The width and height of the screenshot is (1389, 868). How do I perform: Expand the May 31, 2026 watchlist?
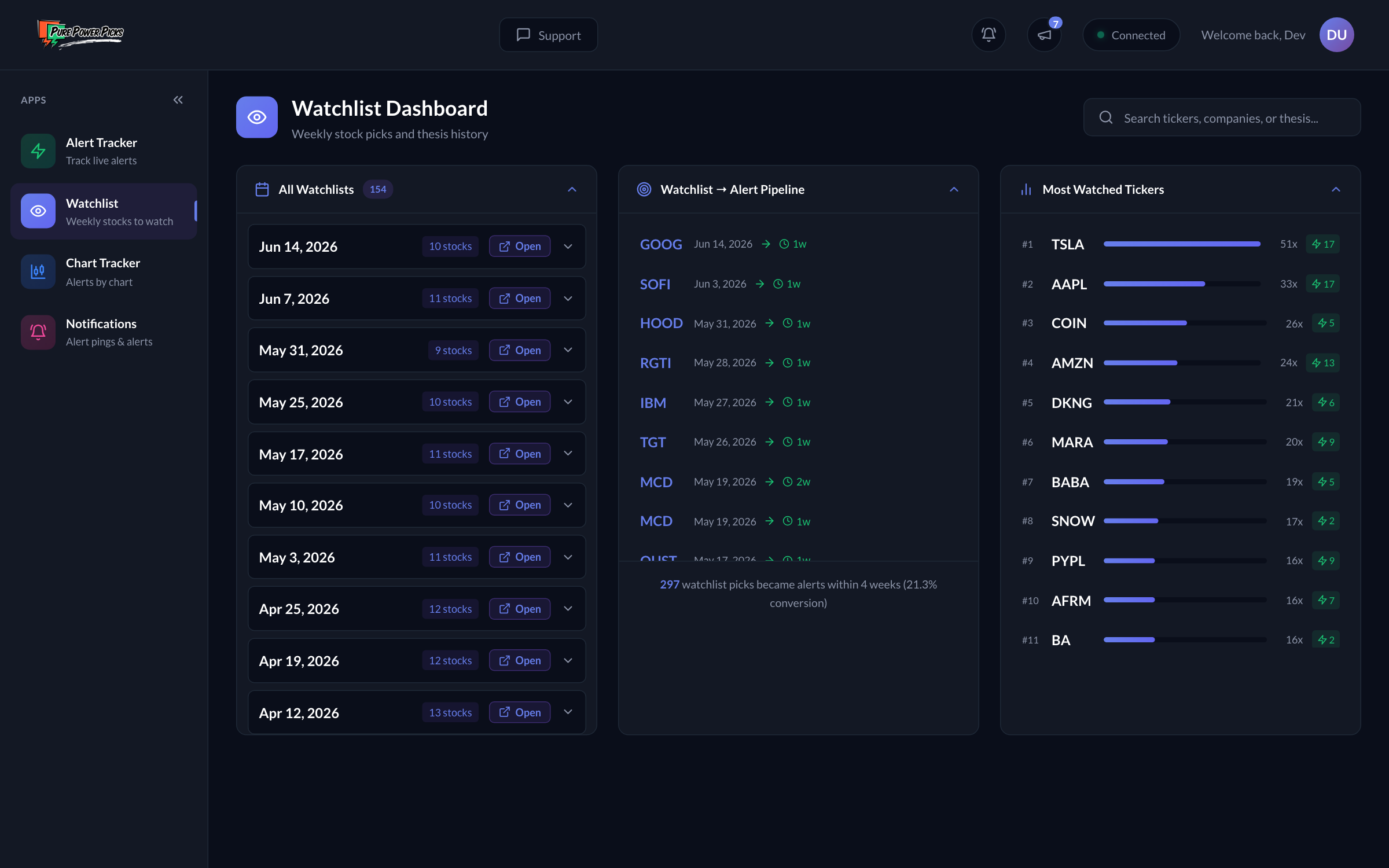pos(568,350)
